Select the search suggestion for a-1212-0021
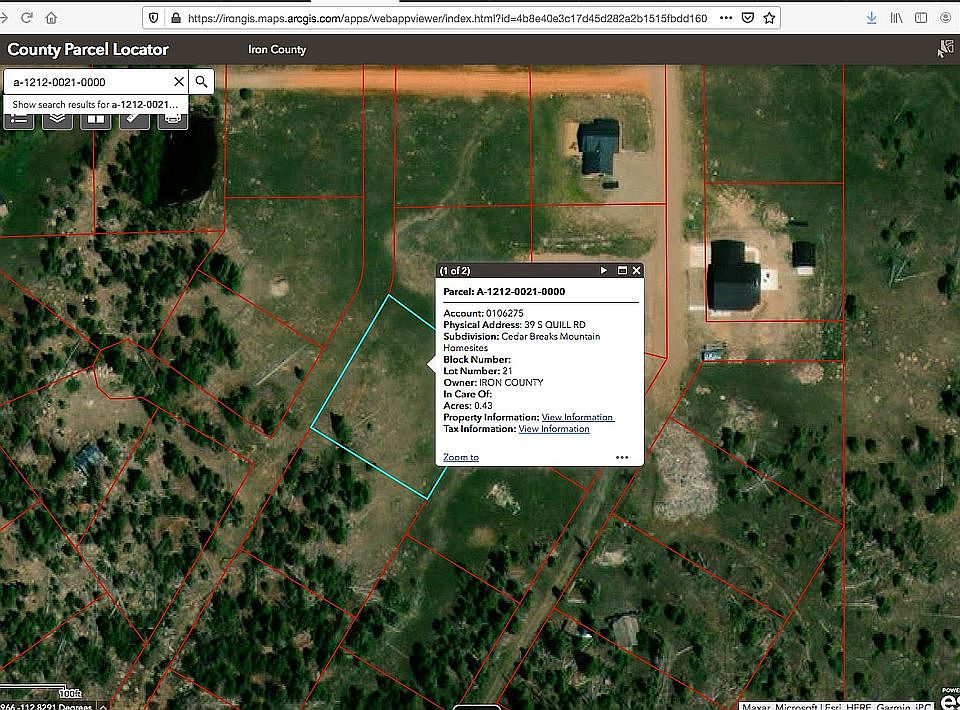Screen dimensions: 960x710 click(x=97, y=104)
